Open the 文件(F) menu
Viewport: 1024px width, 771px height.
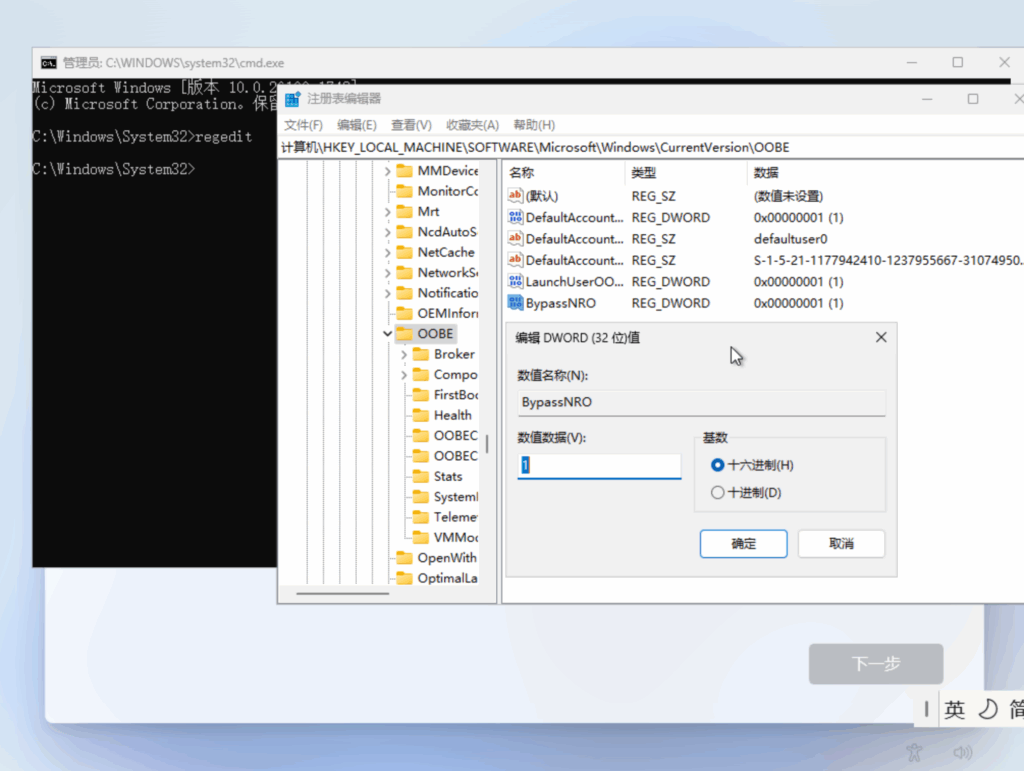303,125
